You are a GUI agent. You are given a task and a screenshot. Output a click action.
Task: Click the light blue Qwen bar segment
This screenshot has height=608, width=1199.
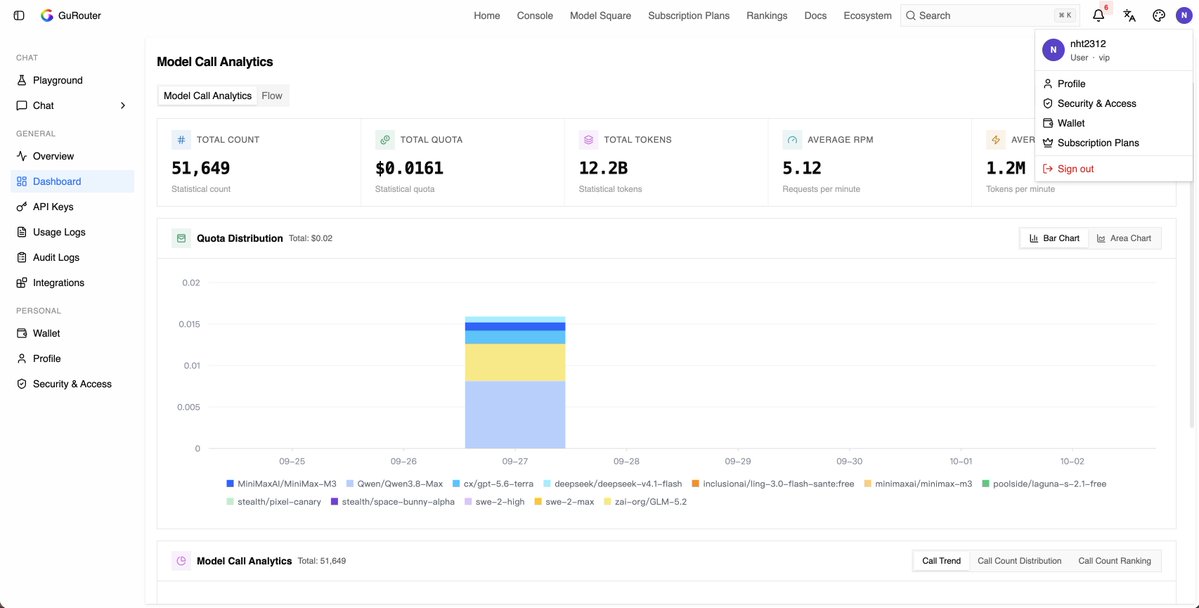point(515,415)
